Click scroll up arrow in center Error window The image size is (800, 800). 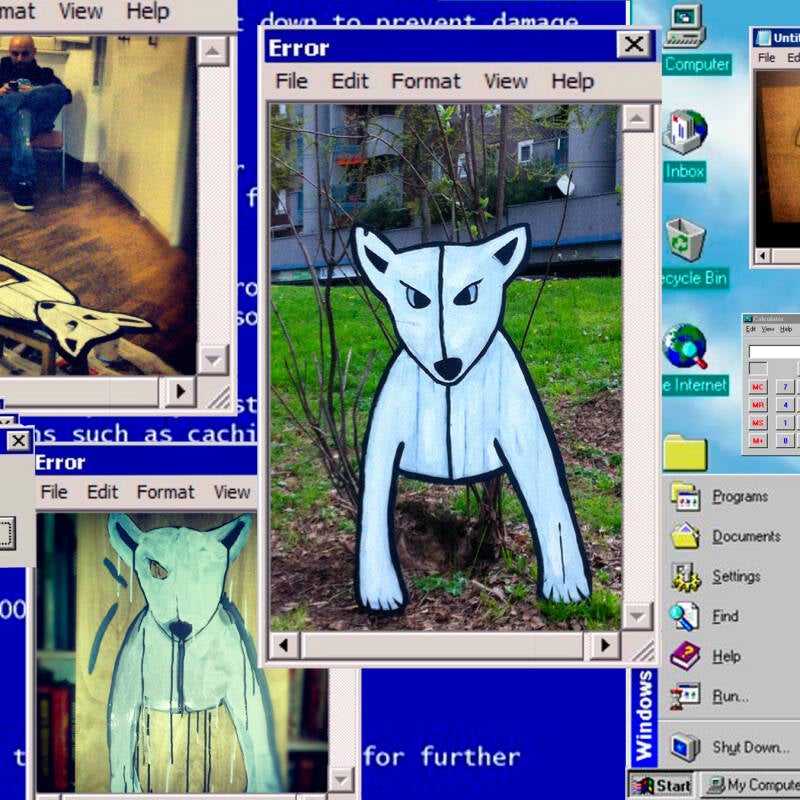[x=637, y=118]
